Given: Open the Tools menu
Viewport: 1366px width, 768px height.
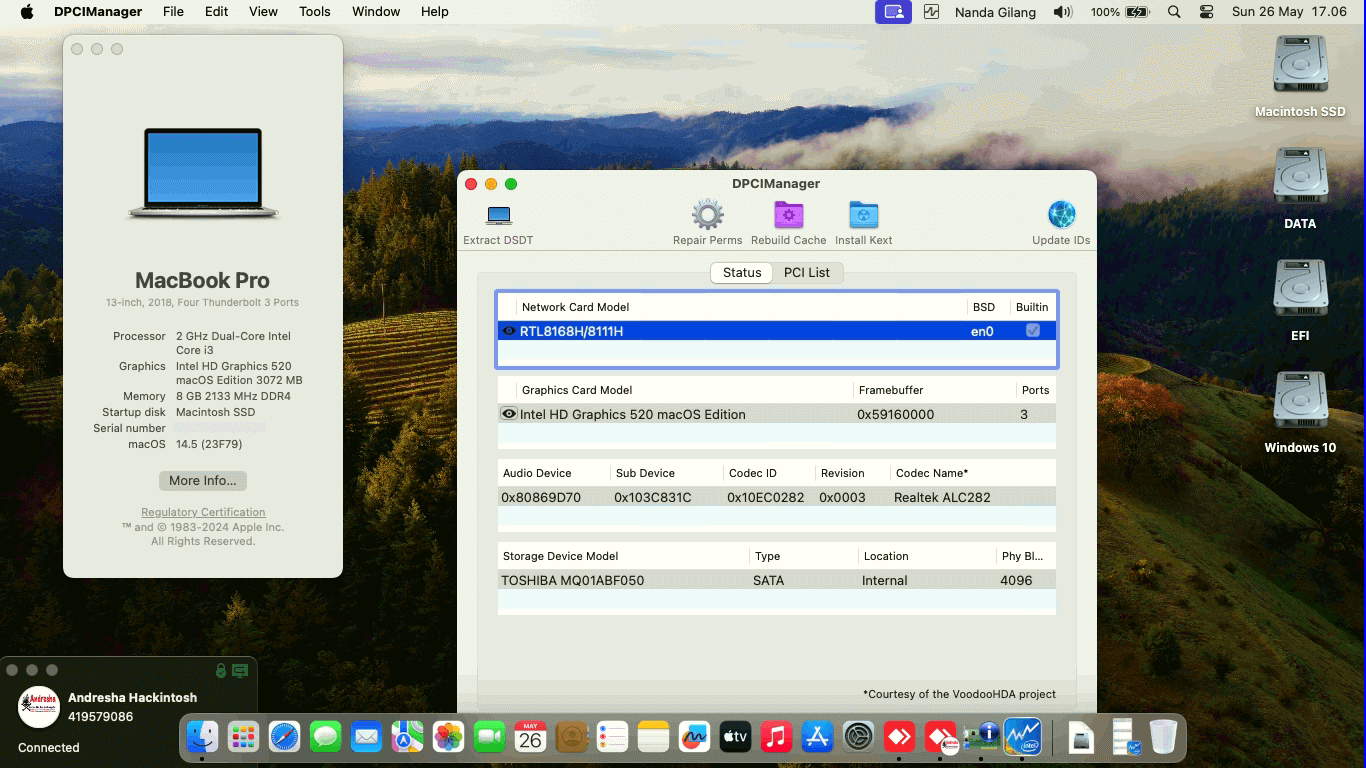Looking at the screenshot, I should (315, 12).
